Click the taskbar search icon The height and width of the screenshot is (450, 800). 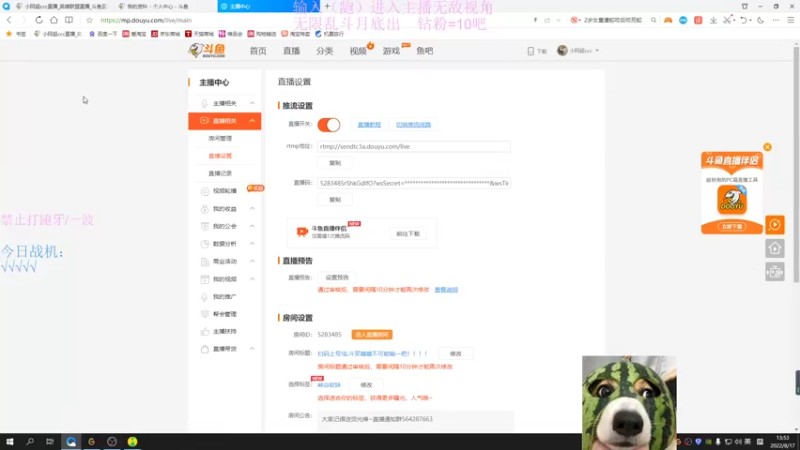coord(30,441)
